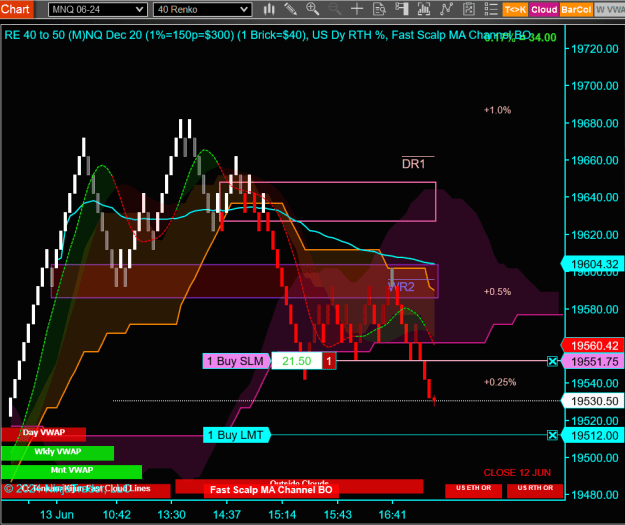This screenshot has width=625, height=525.
Task: Click the 1 Buy SLM order label
Action: pyautogui.click(x=236, y=361)
